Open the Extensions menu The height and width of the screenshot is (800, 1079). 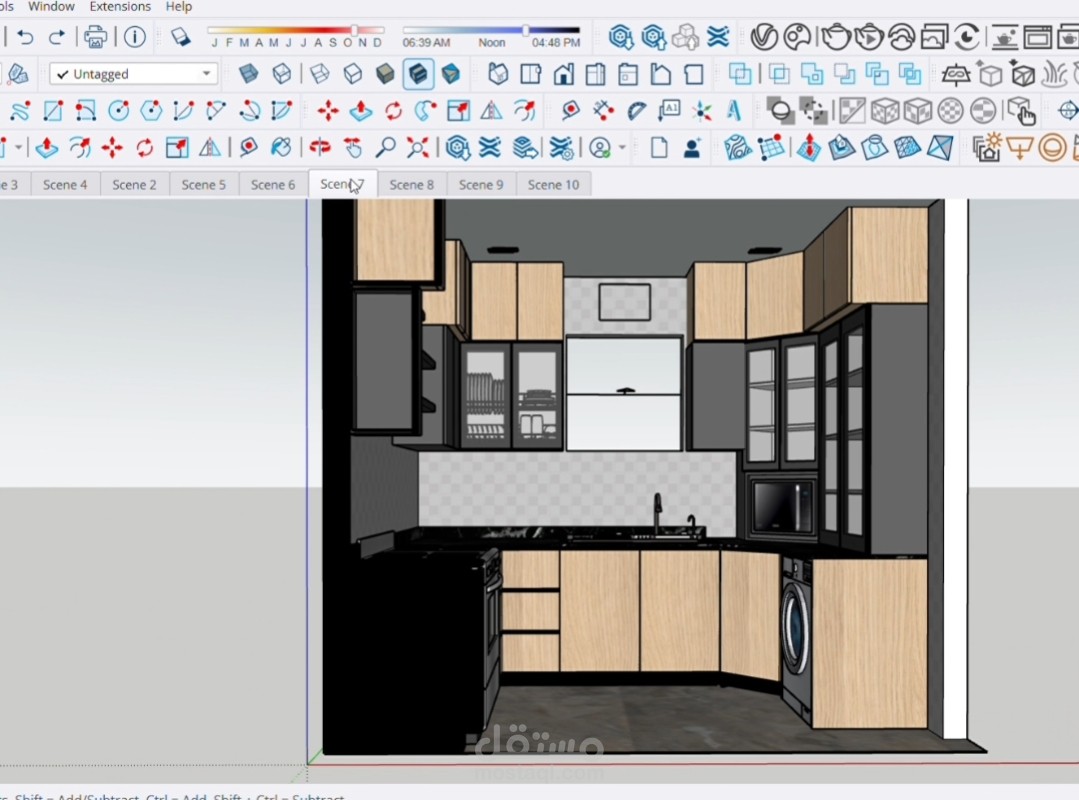click(120, 6)
